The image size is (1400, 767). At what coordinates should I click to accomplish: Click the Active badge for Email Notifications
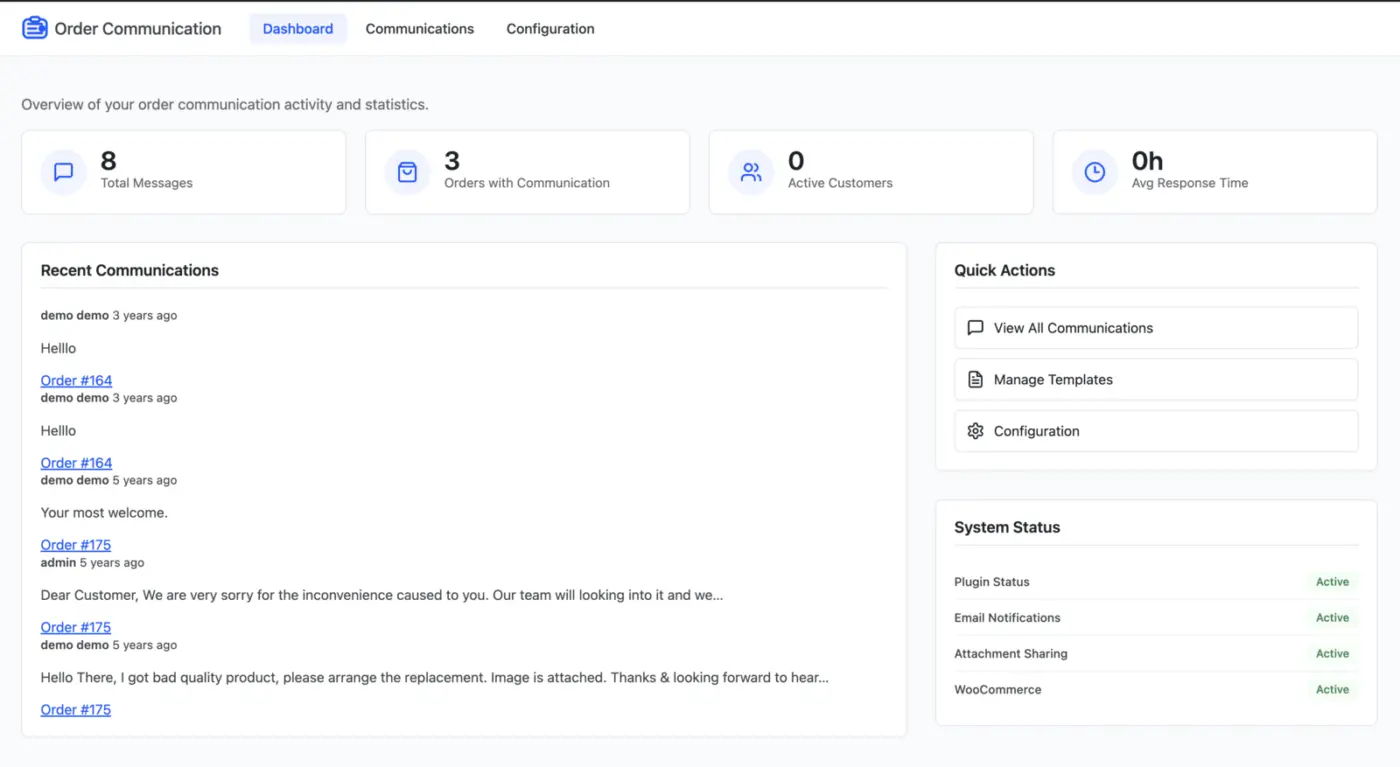click(1332, 617)
